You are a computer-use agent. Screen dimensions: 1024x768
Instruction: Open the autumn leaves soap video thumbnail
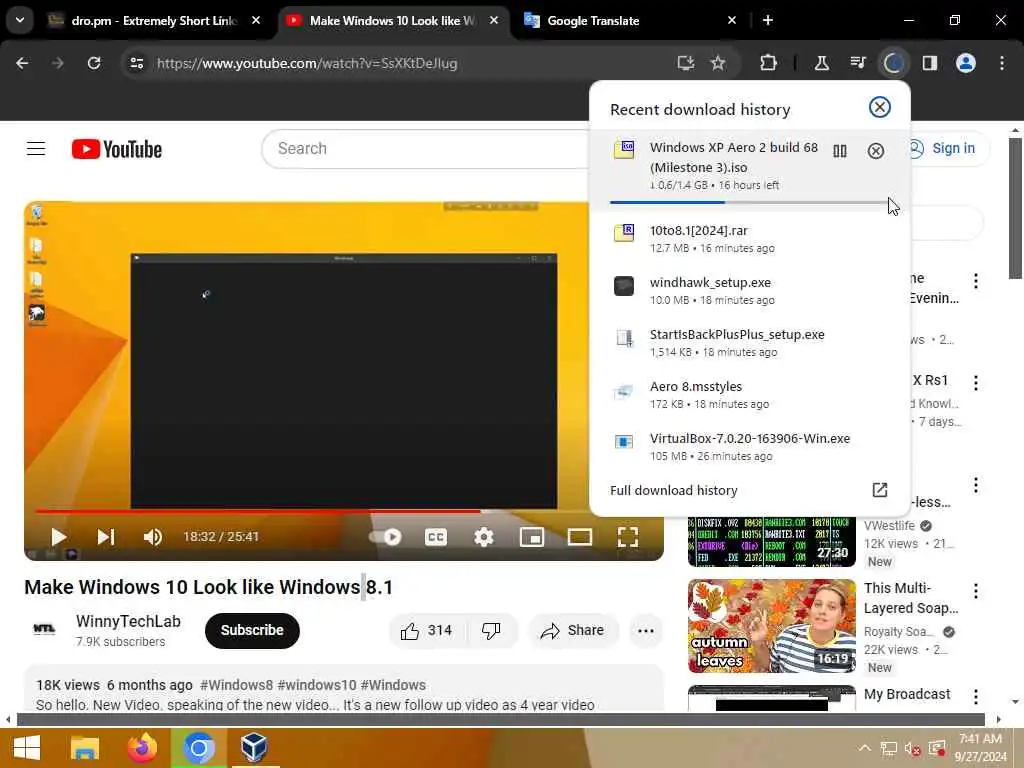click(x=771, y=626)
